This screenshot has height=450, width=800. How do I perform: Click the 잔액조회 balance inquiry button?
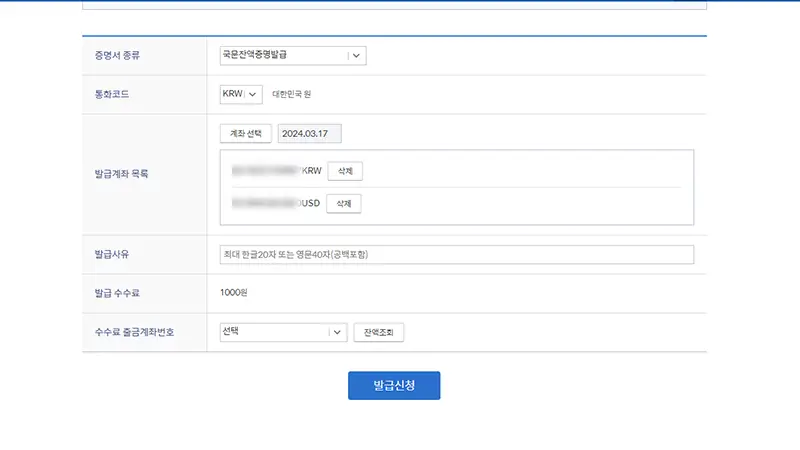click(379, 332)
